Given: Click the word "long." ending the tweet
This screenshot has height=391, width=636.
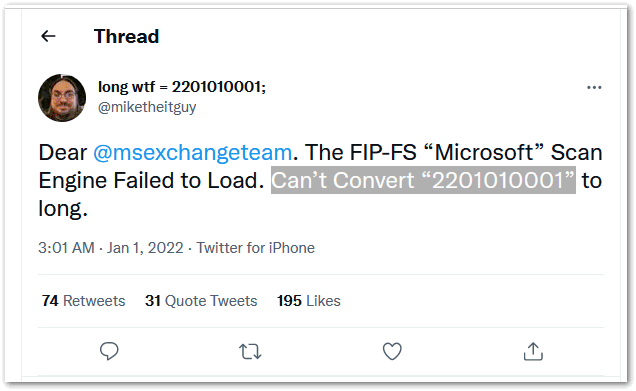Looking at the screenshot, I should tap(63, 208).
